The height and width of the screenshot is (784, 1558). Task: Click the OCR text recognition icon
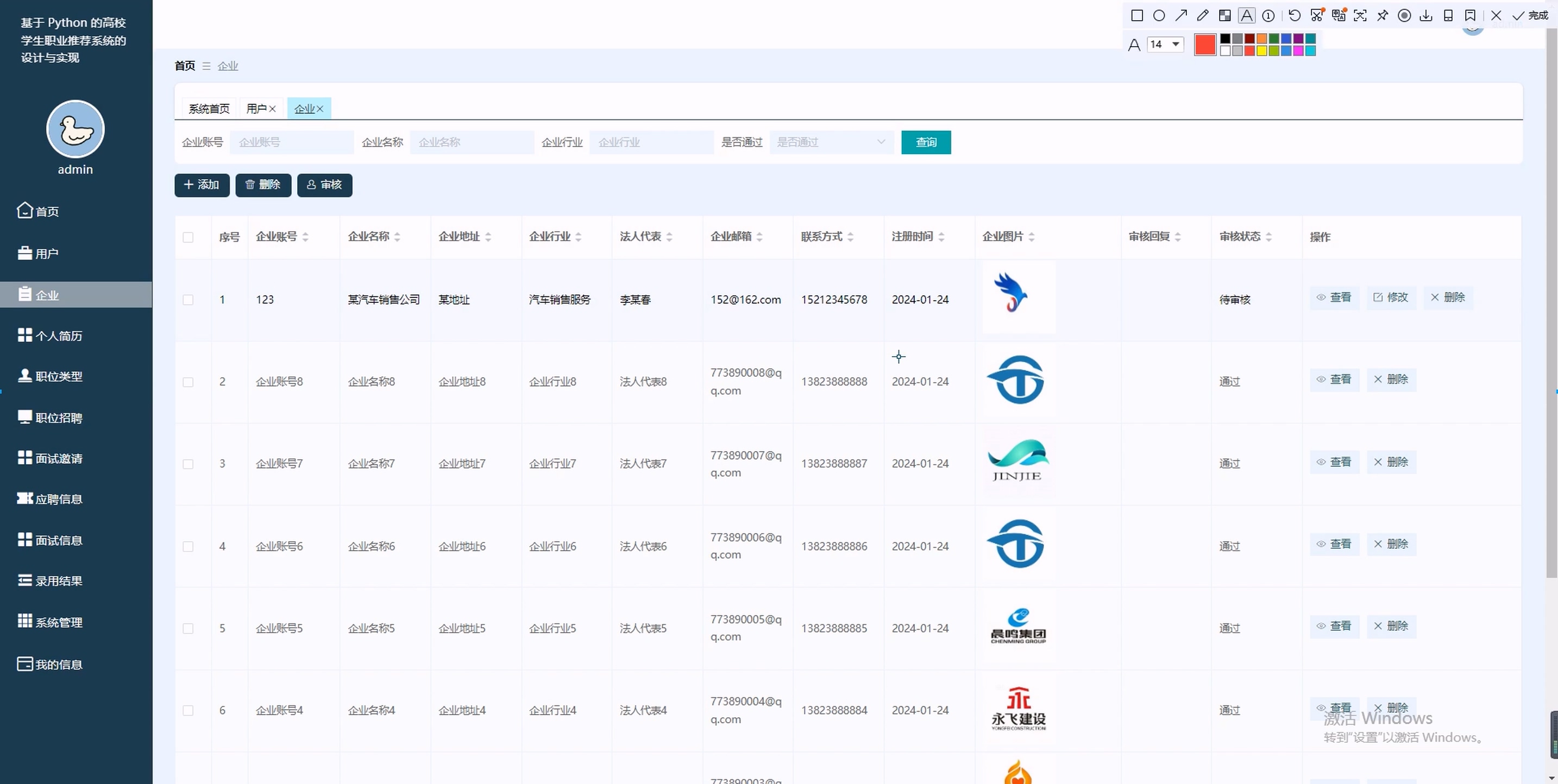(1360, 16)
